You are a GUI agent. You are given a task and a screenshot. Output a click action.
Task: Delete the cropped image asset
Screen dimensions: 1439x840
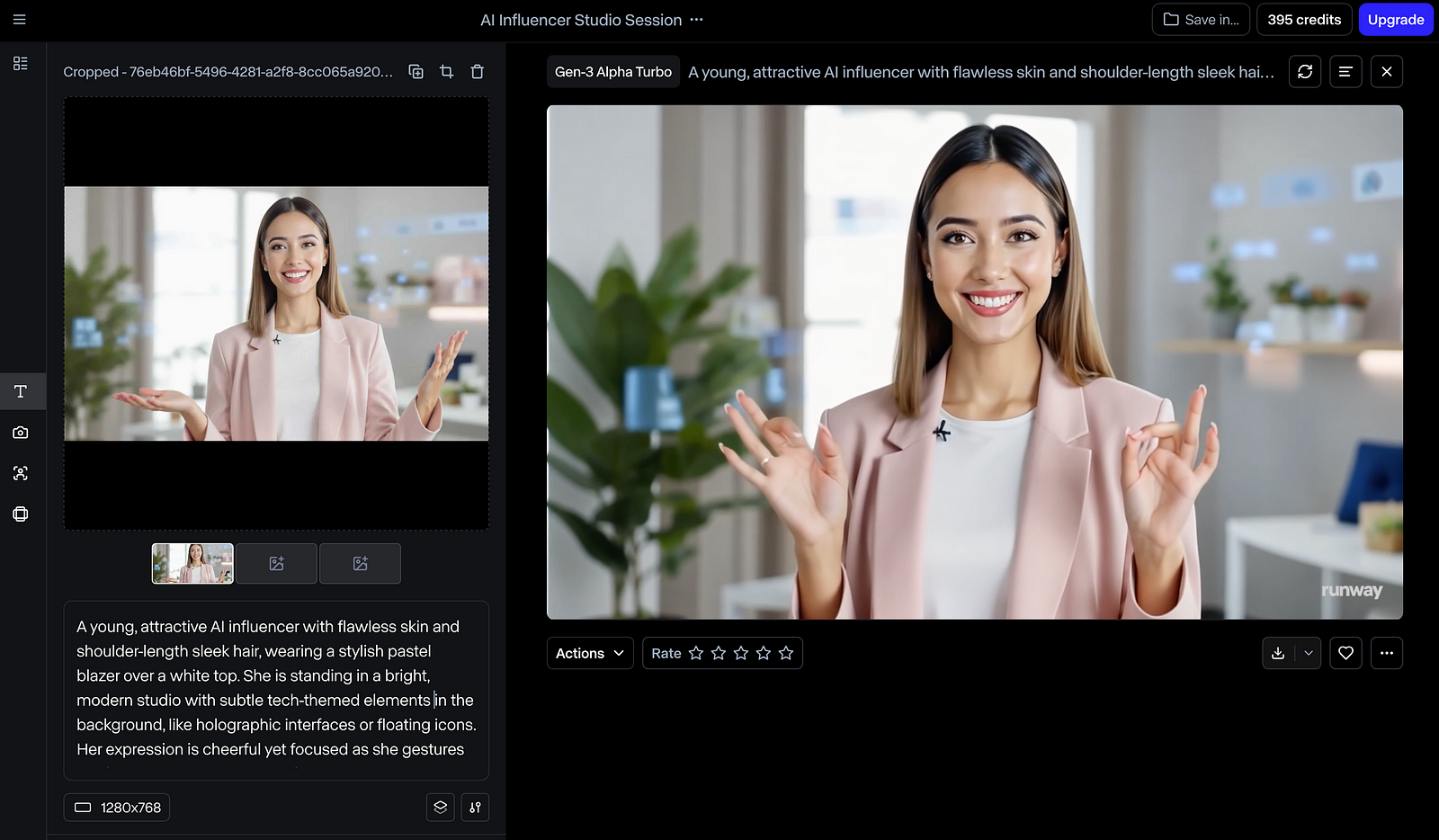click(x=477, y=71)
